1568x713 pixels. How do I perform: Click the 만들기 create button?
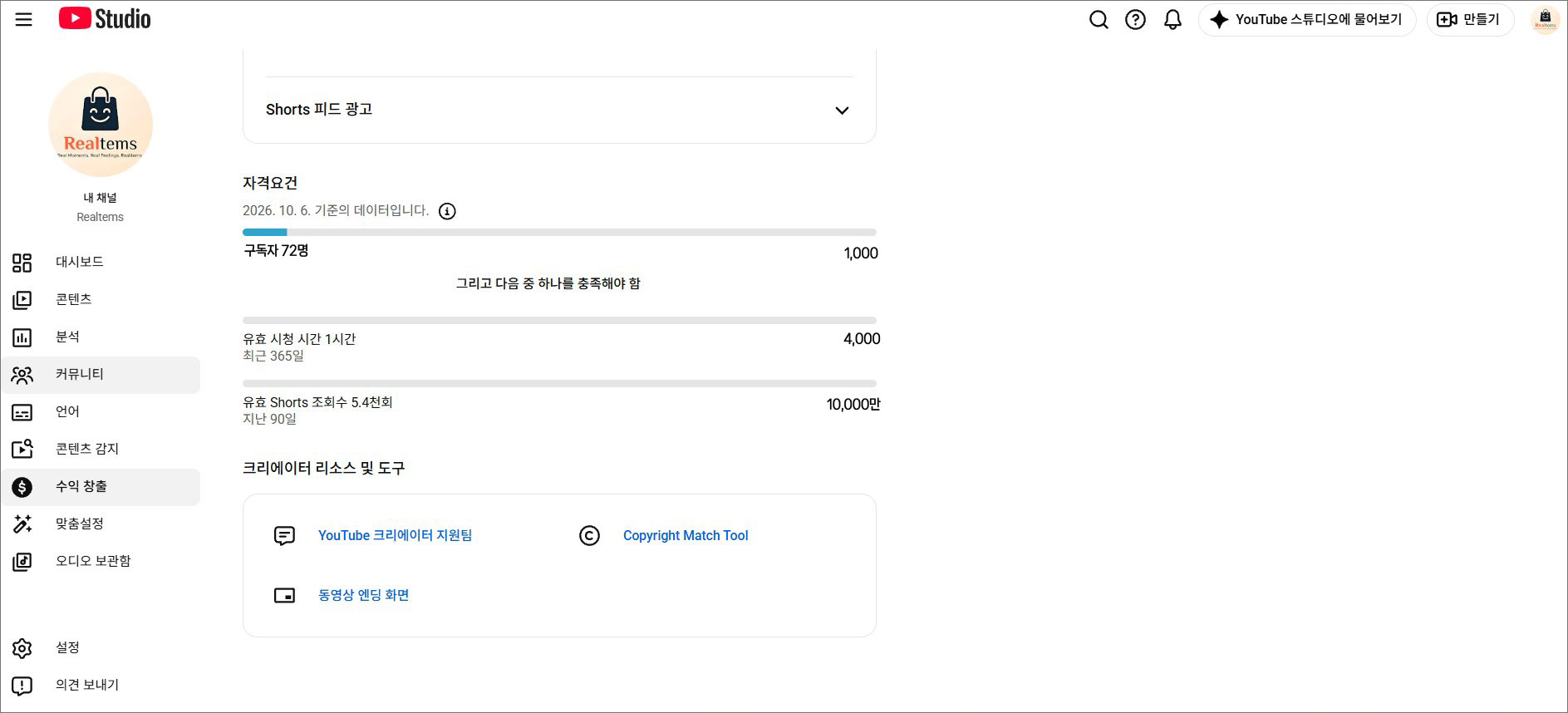click(x=1470, y=19)
